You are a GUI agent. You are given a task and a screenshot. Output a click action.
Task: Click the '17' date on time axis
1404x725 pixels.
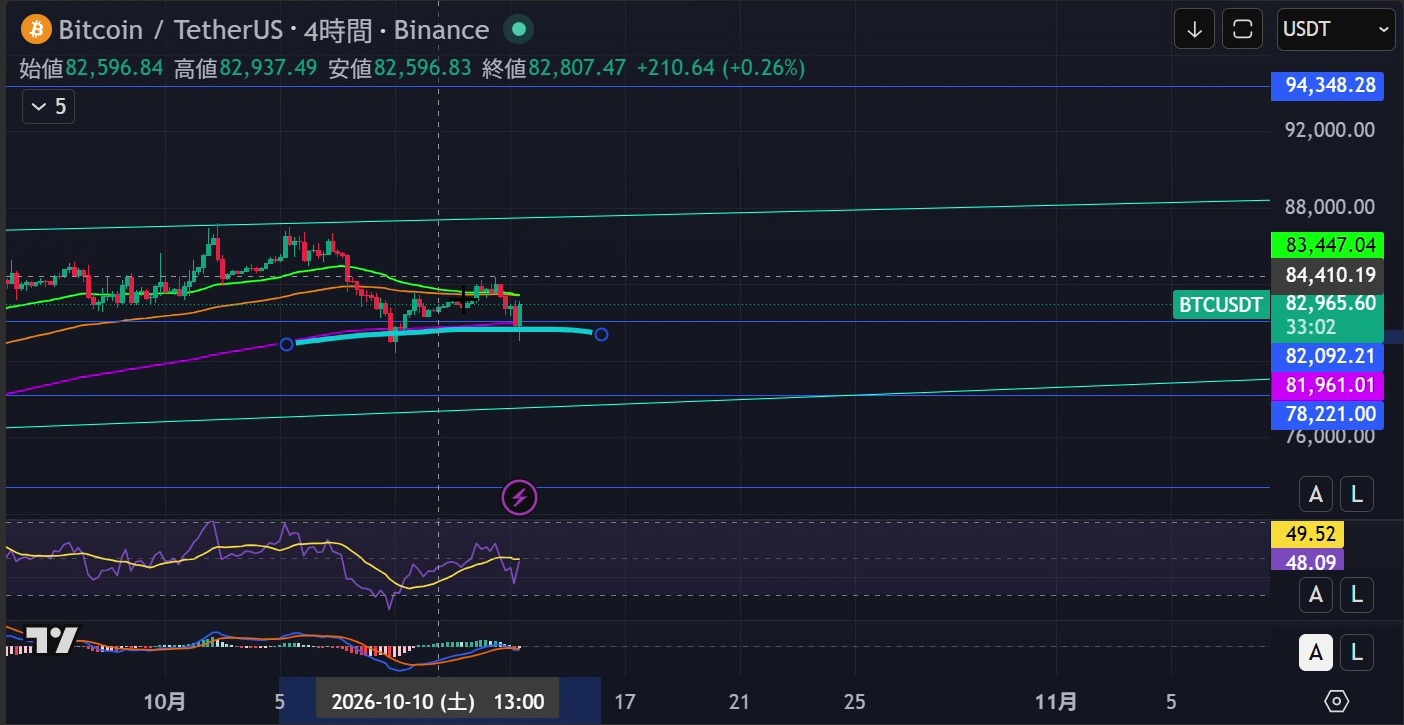[x=624, y=701]
